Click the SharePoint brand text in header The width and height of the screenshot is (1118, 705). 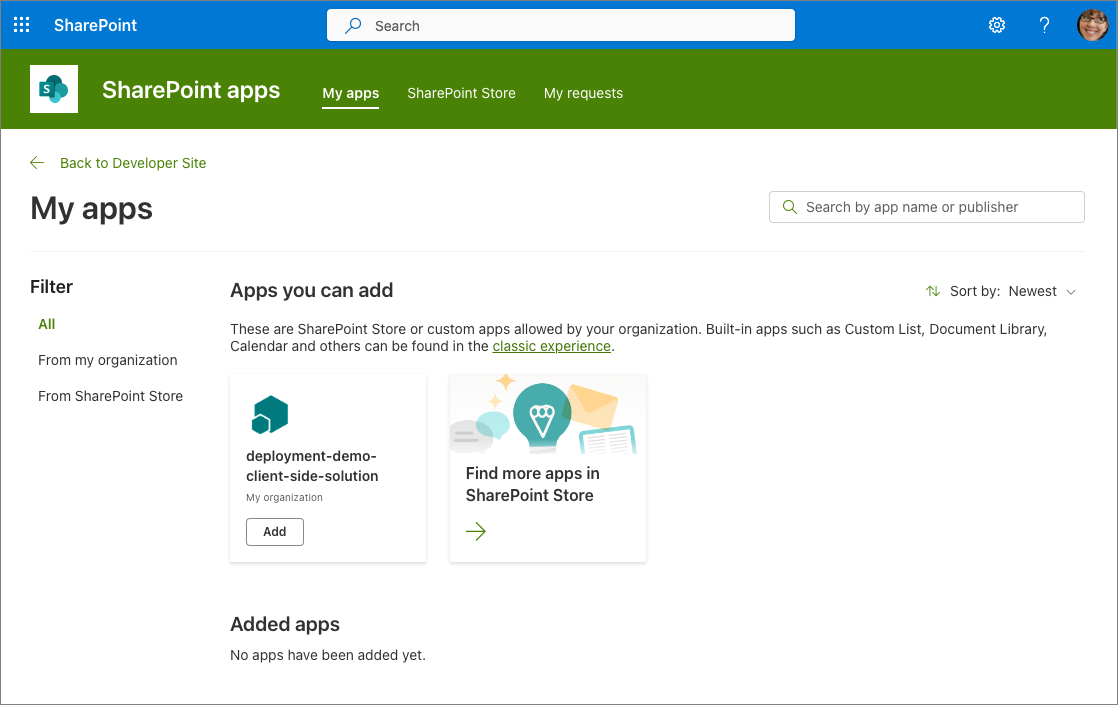click(x=96, y=25)
